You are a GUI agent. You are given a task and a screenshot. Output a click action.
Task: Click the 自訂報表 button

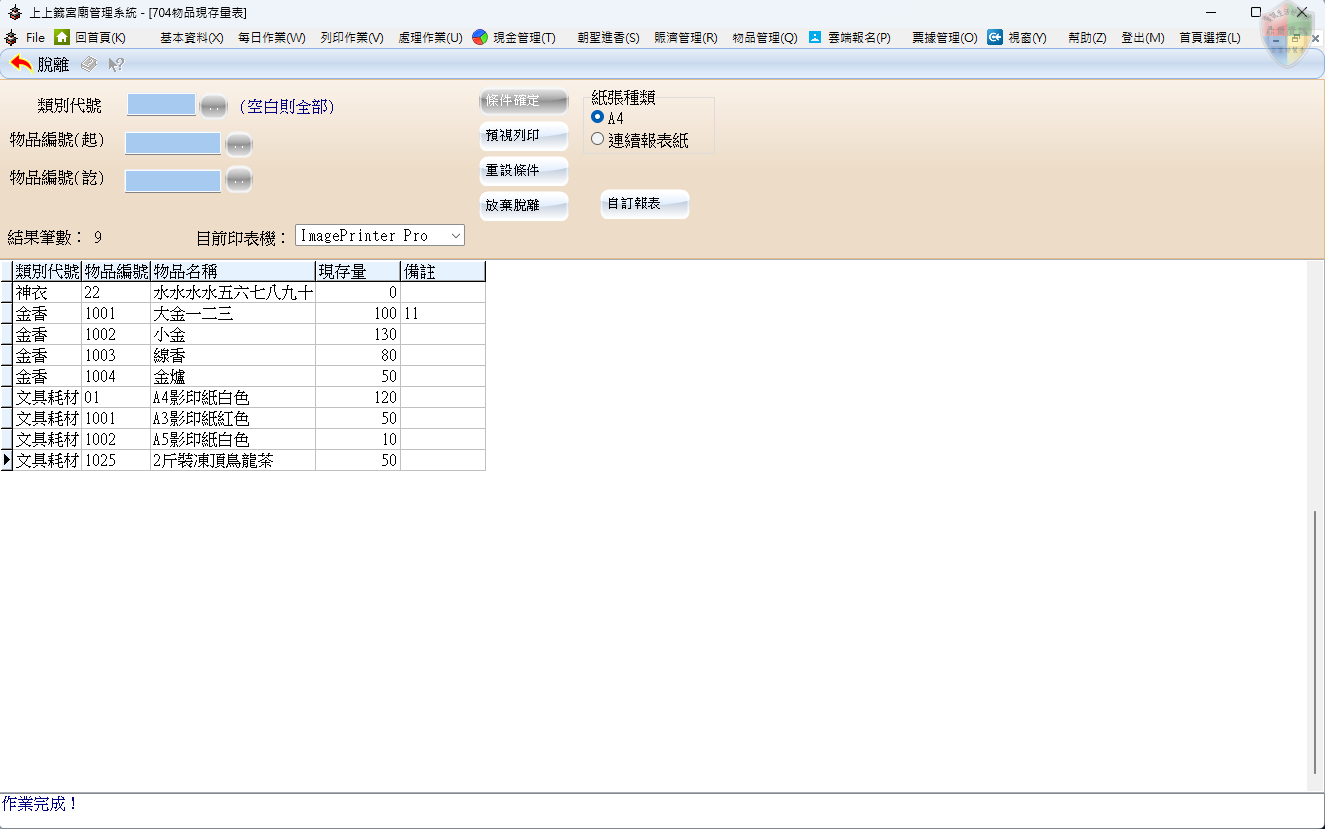pos(644,204)
